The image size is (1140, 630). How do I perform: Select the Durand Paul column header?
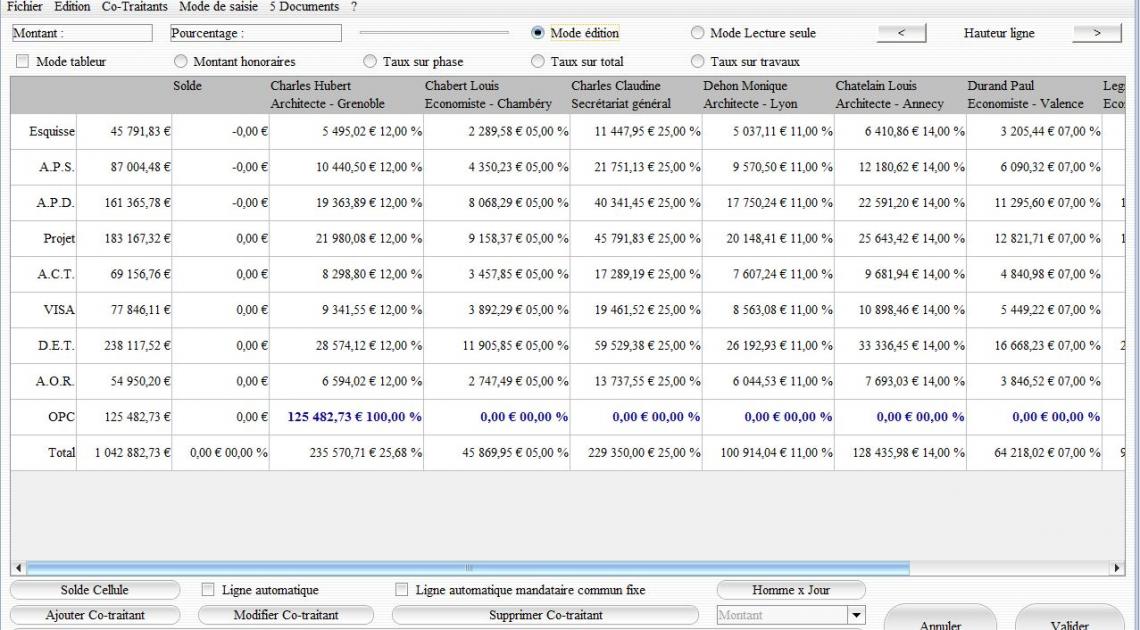pos(1034,94)
